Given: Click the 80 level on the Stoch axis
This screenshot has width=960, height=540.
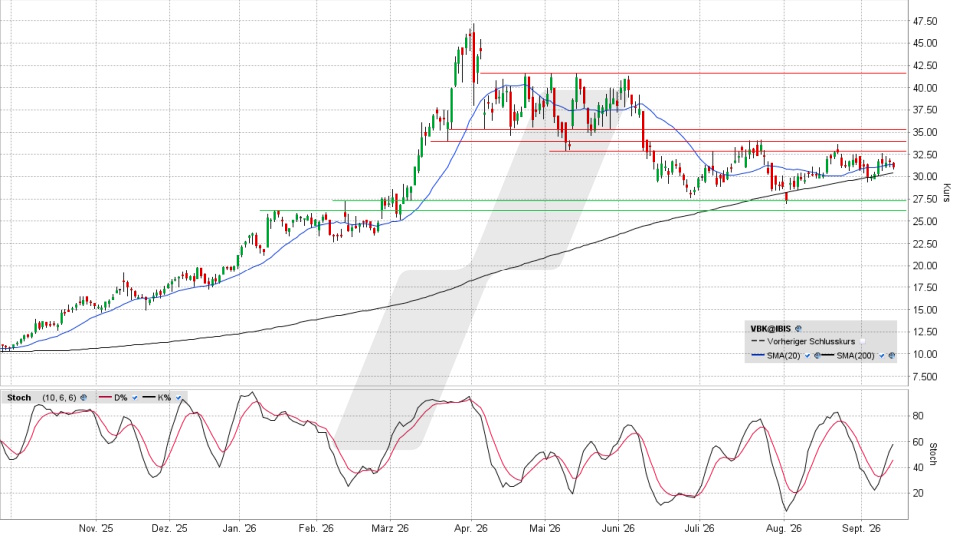Looking at the screenshot, I should tap(918, 416).
